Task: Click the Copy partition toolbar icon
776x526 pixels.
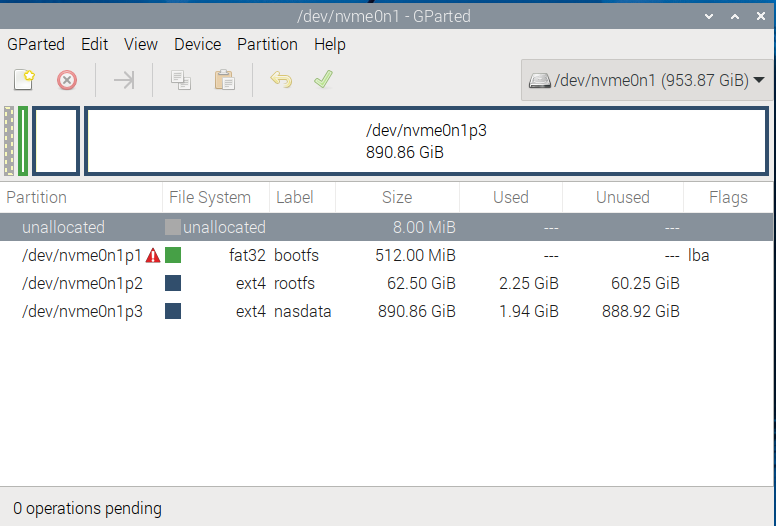Action: tap(181, 80)
